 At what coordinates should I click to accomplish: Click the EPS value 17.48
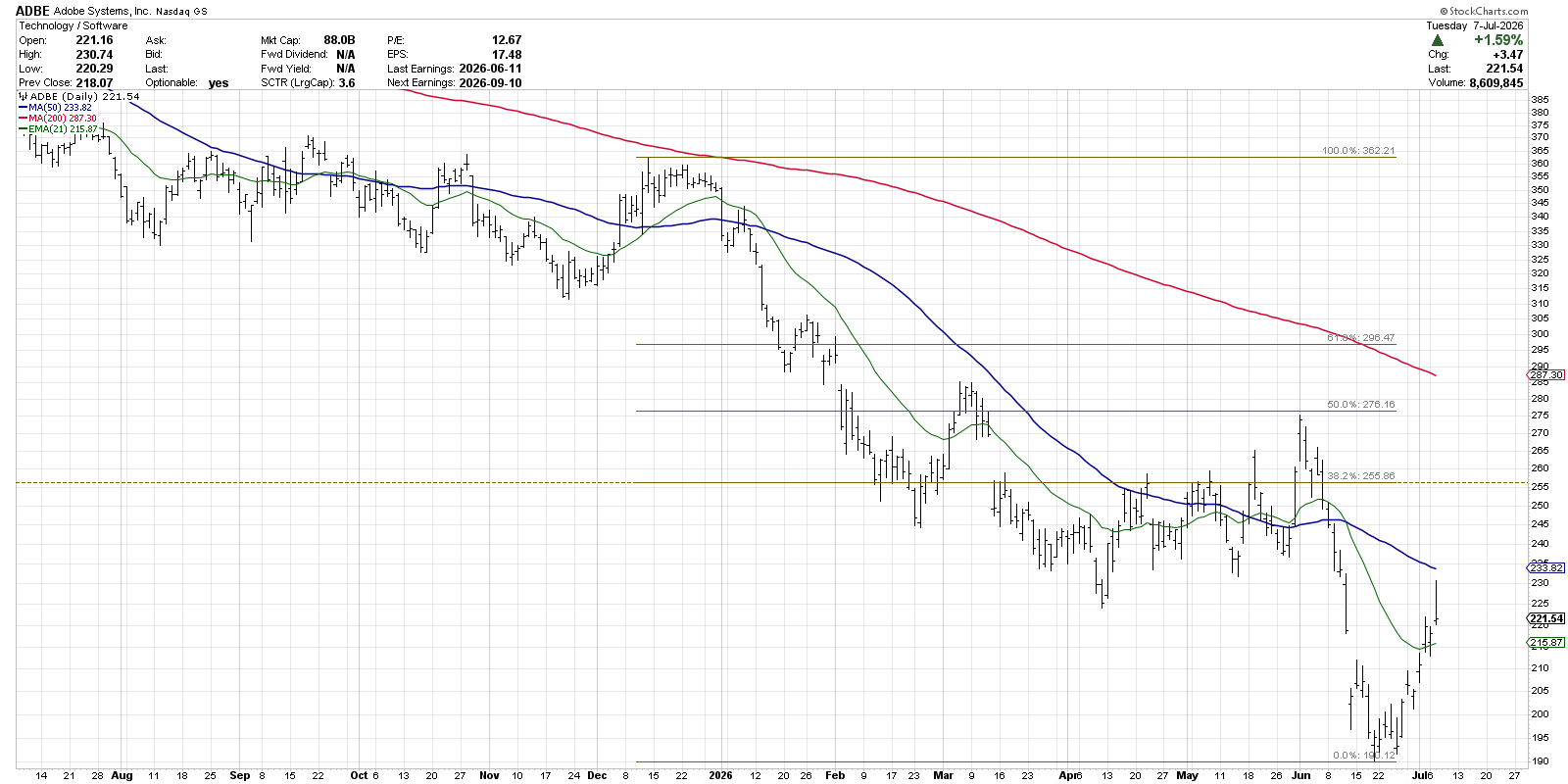point(507,55)
